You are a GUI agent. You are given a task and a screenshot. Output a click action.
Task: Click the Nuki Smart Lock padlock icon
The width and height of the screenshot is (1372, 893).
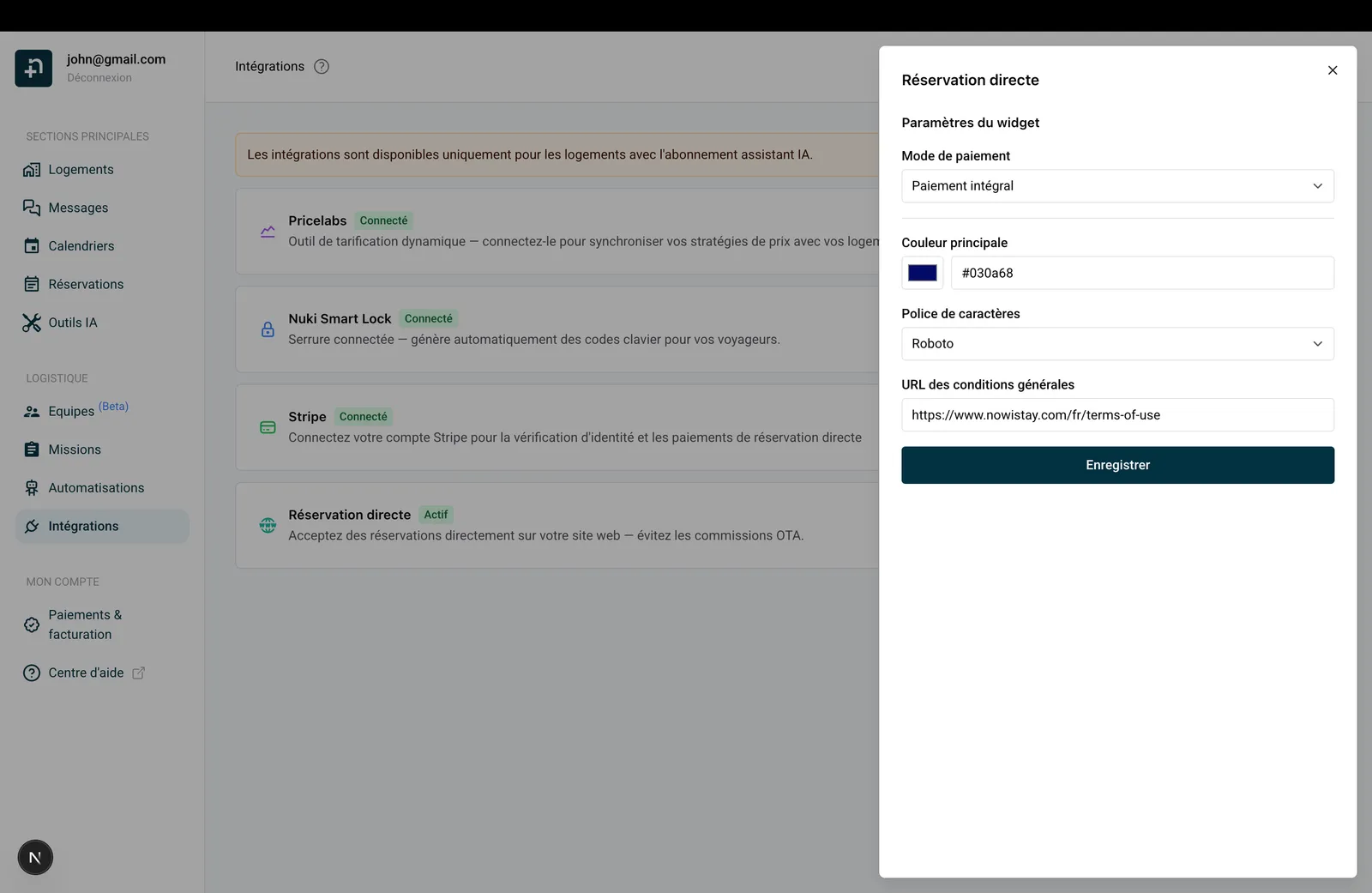click(268, 329)
